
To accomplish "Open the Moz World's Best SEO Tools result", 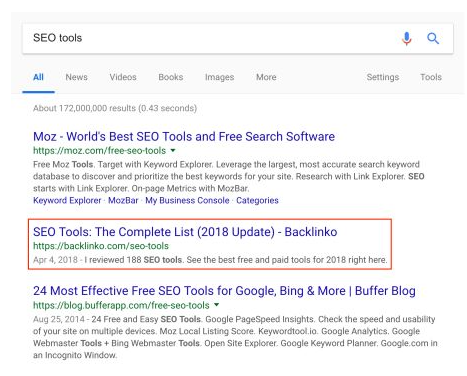I will (x=184, y=137).
